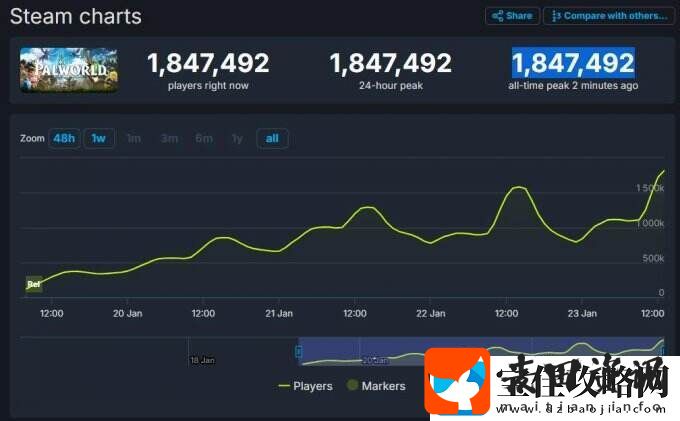This screenshot has height=421, width=680.
Task: Click the 24-hour peak count
Action: point(391,63)
